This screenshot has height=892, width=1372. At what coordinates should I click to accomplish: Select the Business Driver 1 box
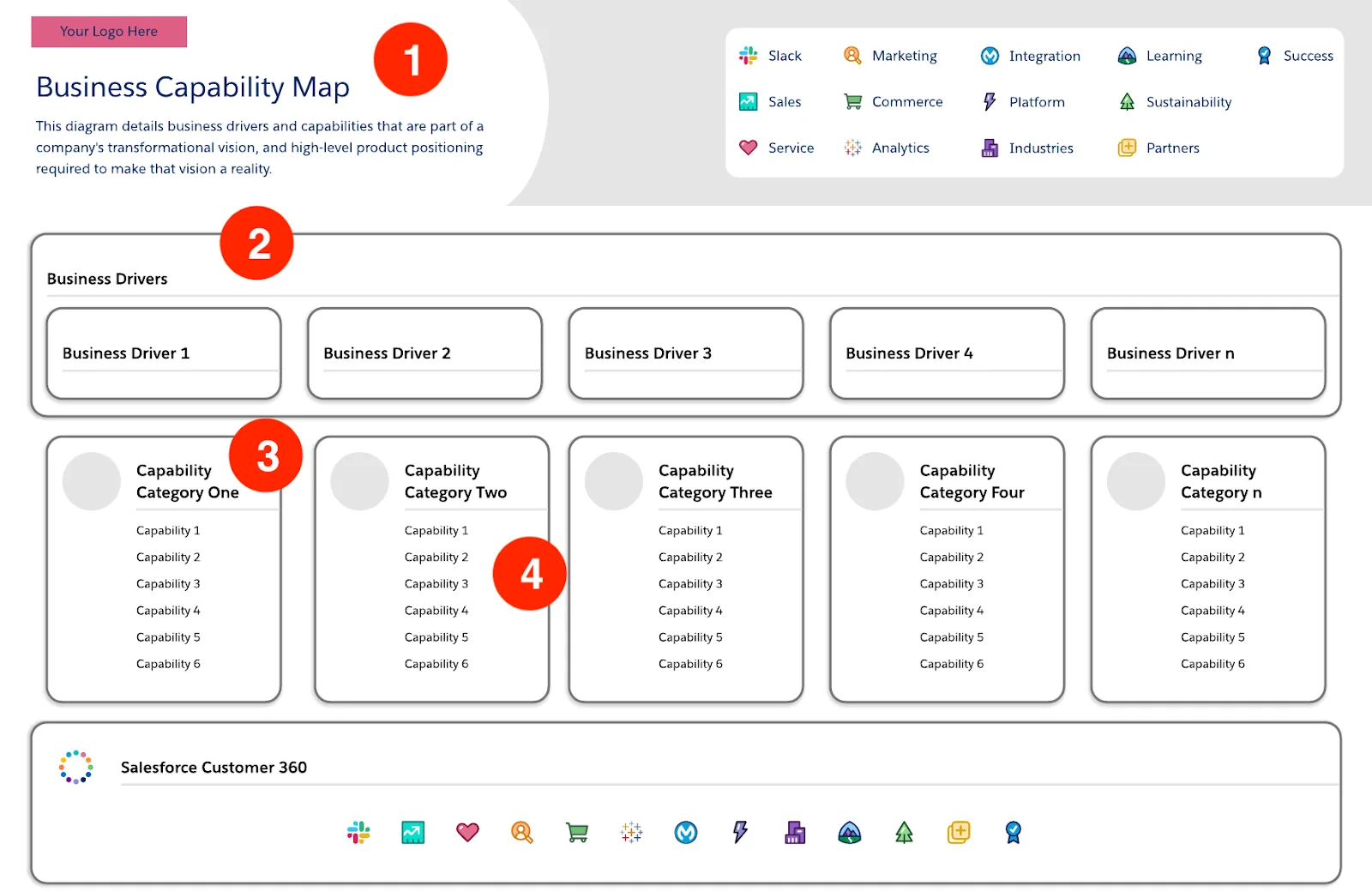pyautogui.click(x=164, y=353)
